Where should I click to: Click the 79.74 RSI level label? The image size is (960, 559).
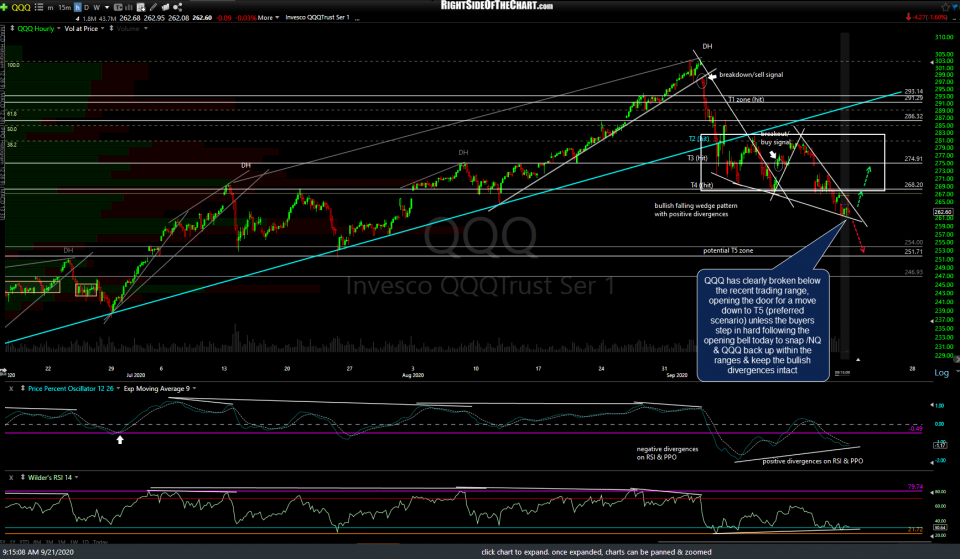coord(915,487)
